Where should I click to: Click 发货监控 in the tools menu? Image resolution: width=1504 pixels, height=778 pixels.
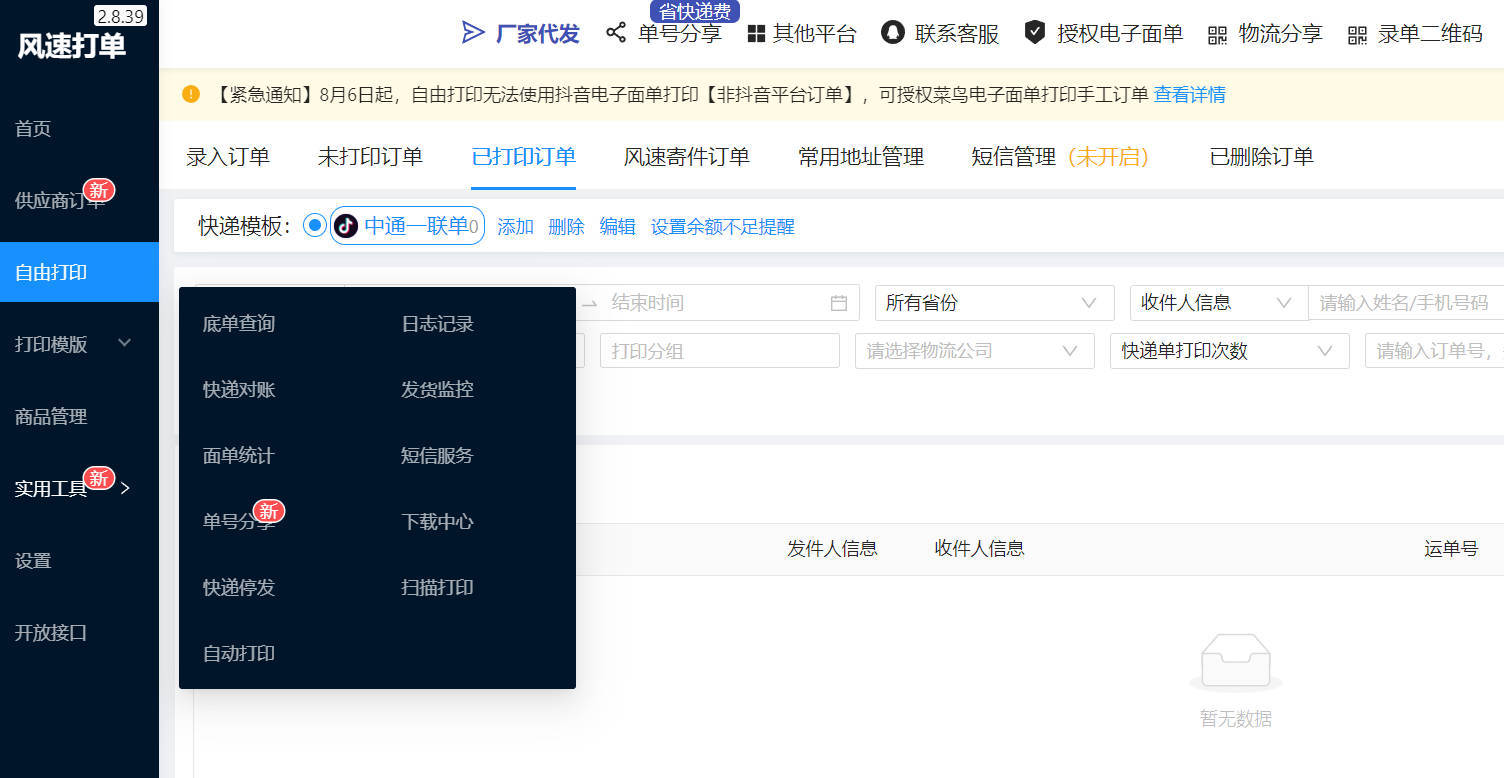coord(437,390)
